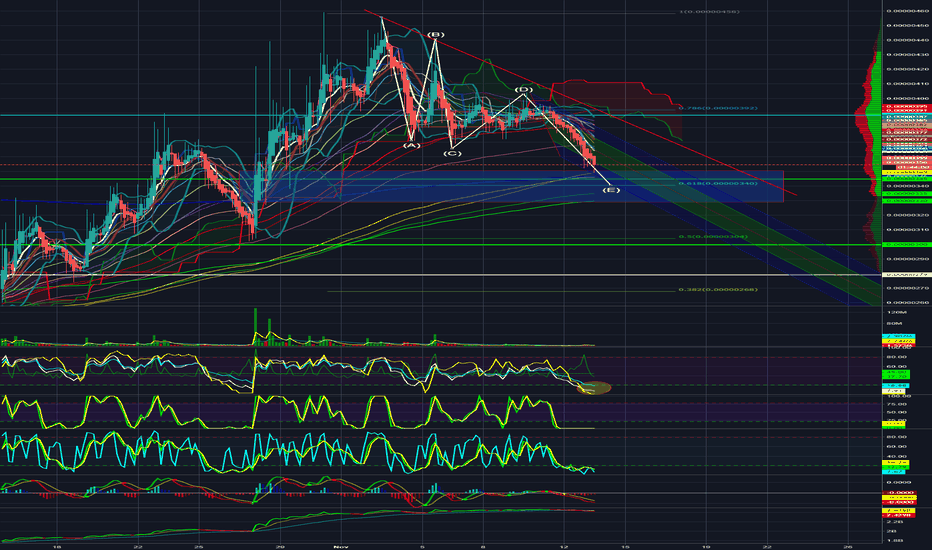Click the 0.5(0.00000304) Fibonacci label
Screen dimensions: 932x550
coord(713,237)
